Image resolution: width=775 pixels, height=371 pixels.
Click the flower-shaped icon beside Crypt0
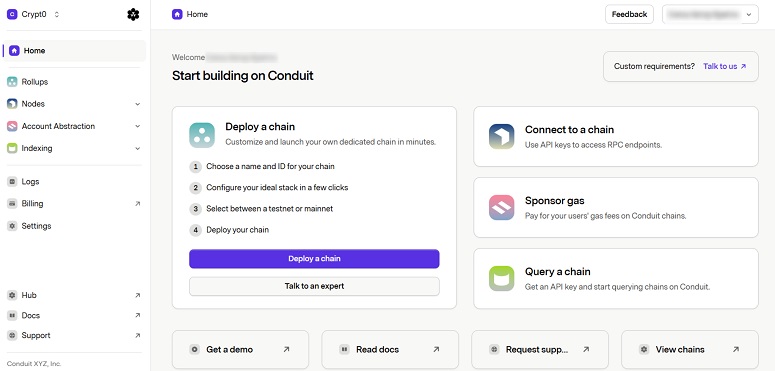(x=133, y=14)
